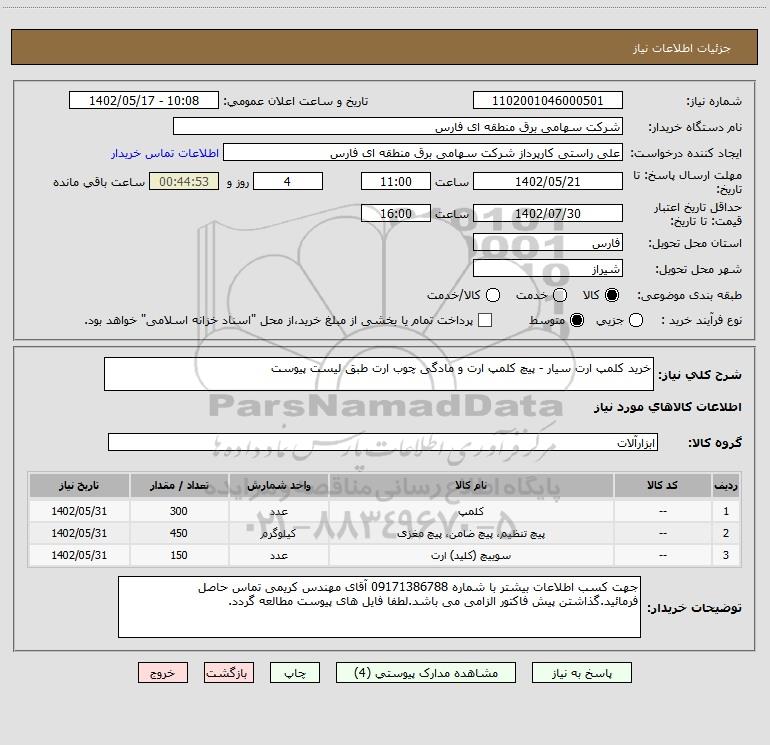This screenshot has height=745, width=770.
Task: Select the خدمت radio button
Action: click(x=560, y=295)
